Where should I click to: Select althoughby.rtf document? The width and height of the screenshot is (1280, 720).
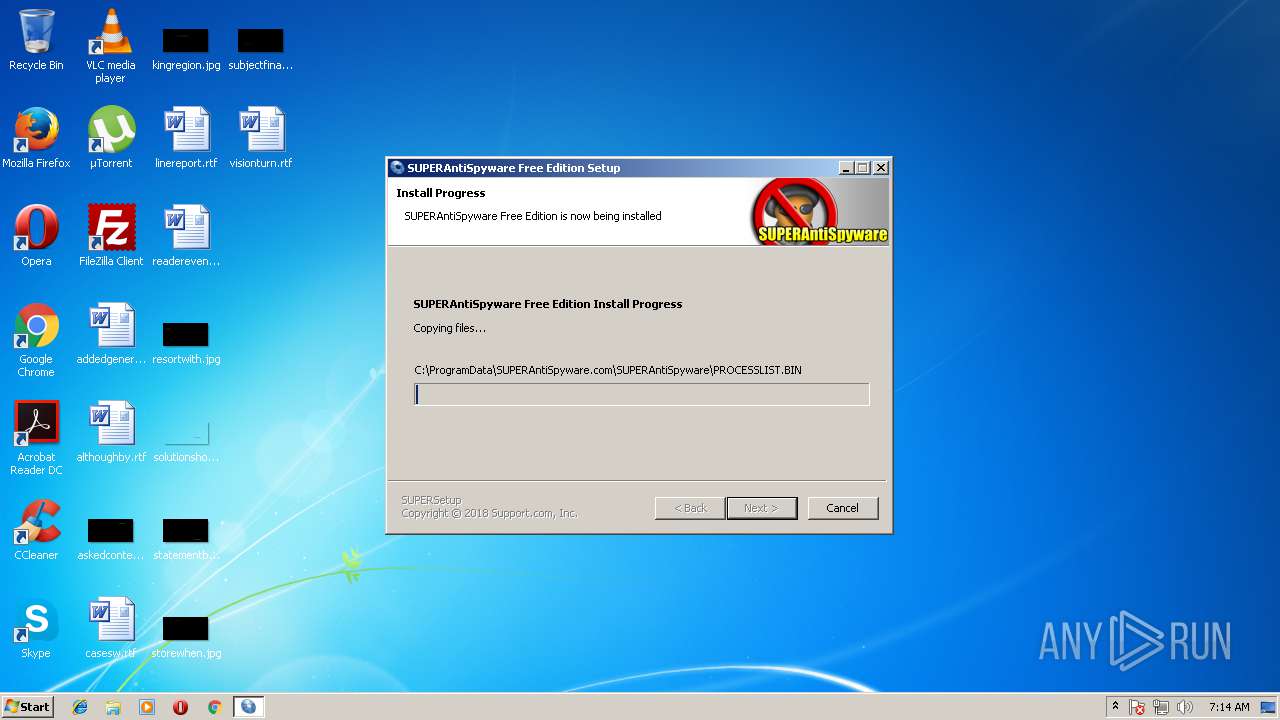point(111,432)
